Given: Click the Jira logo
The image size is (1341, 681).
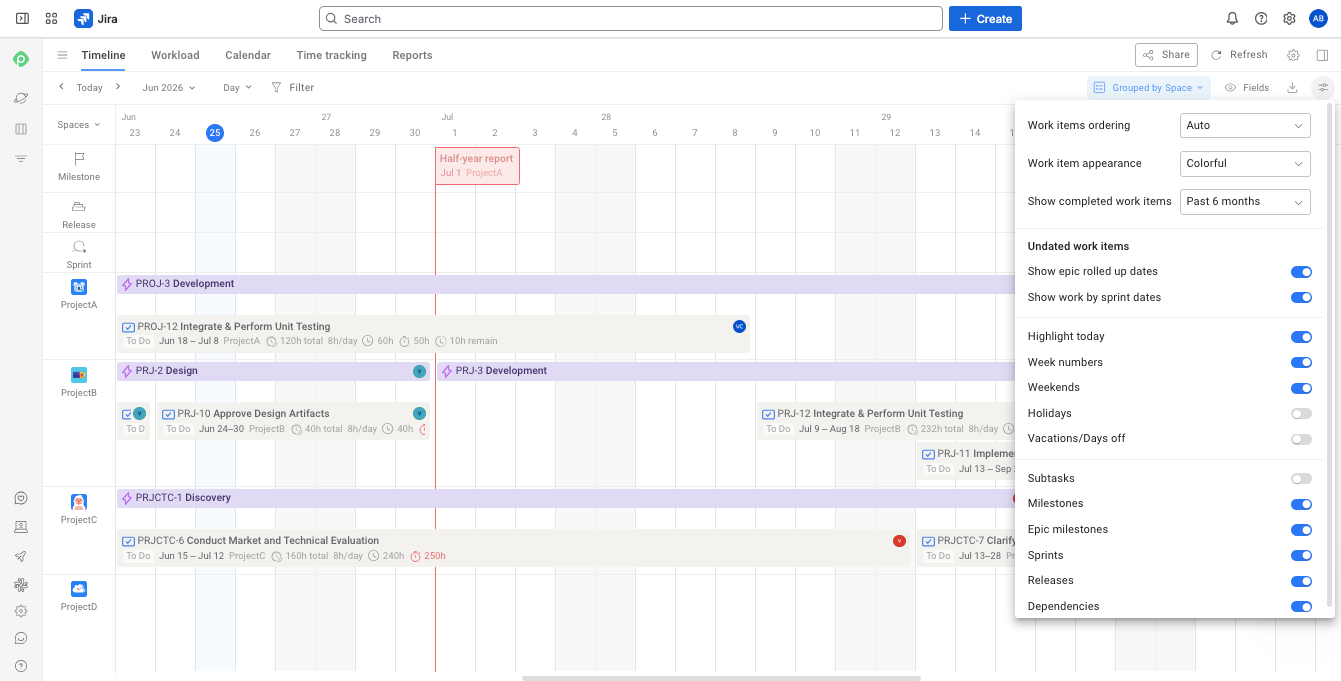Looking at the screenshot, I should (96, 19).
